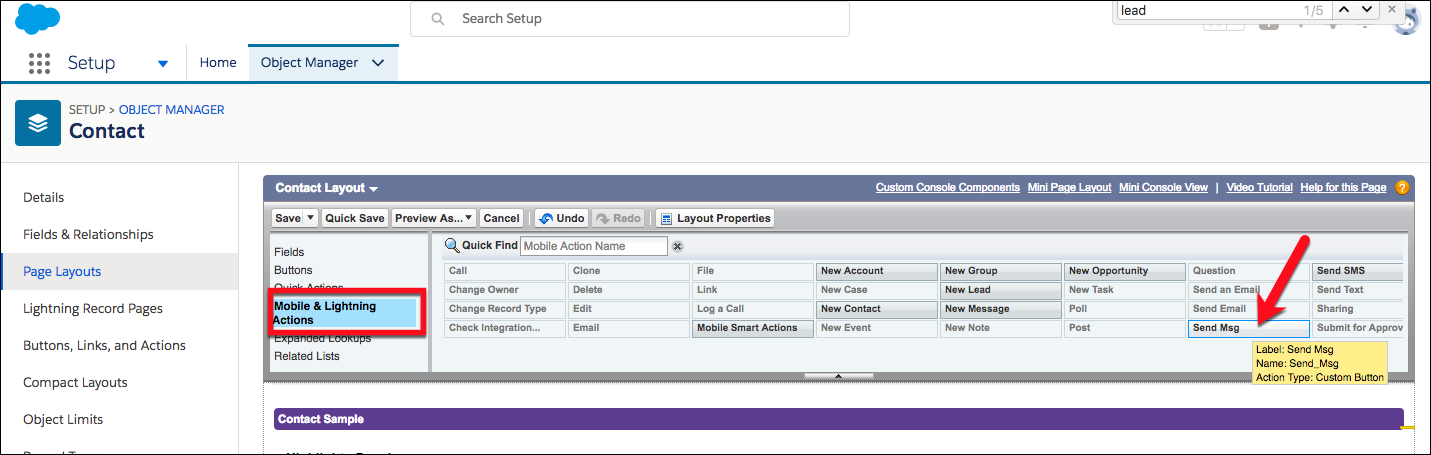Switch to the Home tab
Image resolution: width=1431 pixels, height=455 pixels.
218,62
